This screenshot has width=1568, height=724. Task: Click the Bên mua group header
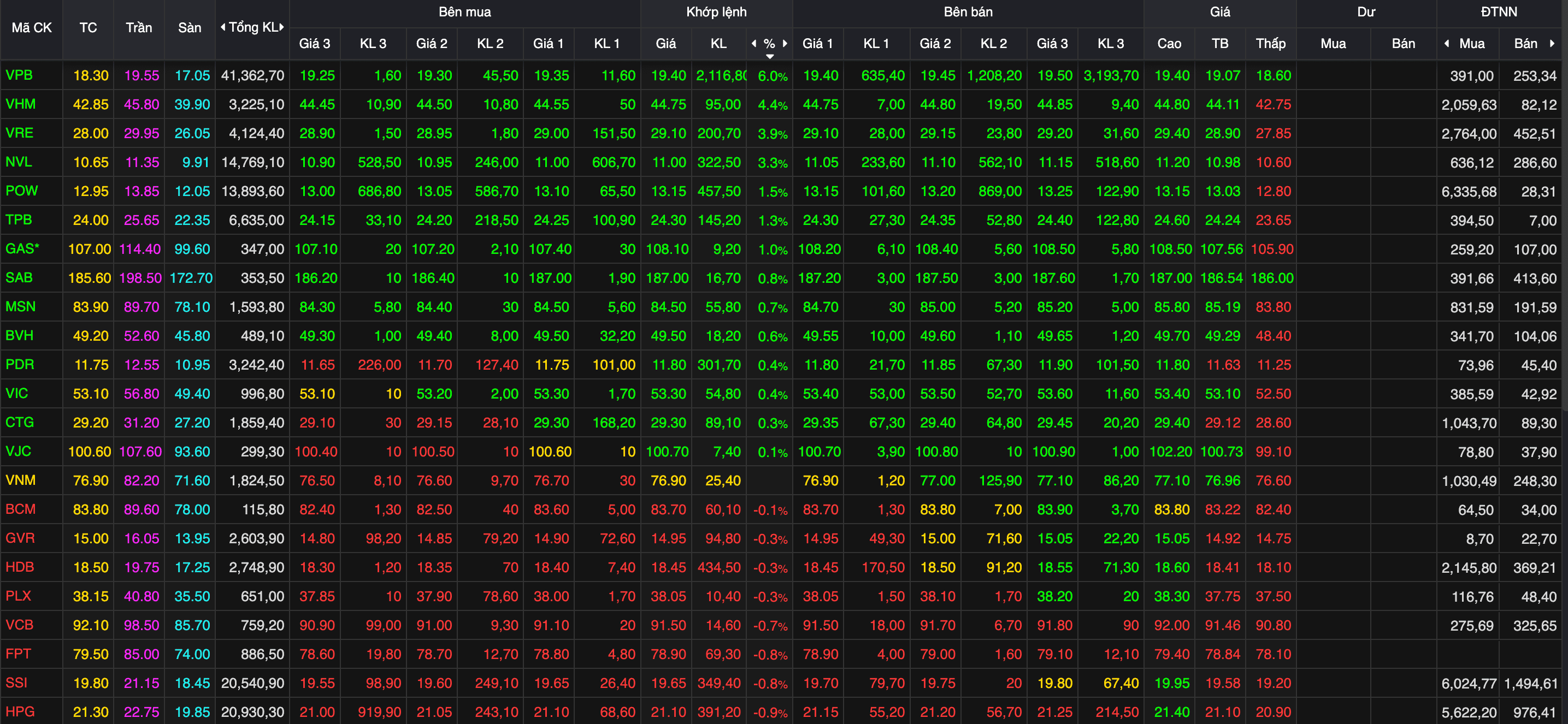[465, 12]
